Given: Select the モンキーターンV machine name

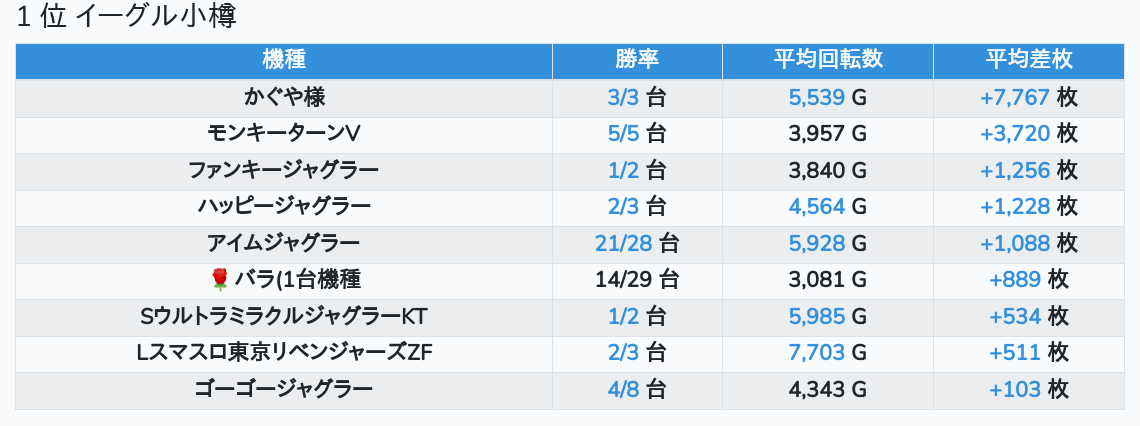Looking at the screenshot, I should point(284,134).
